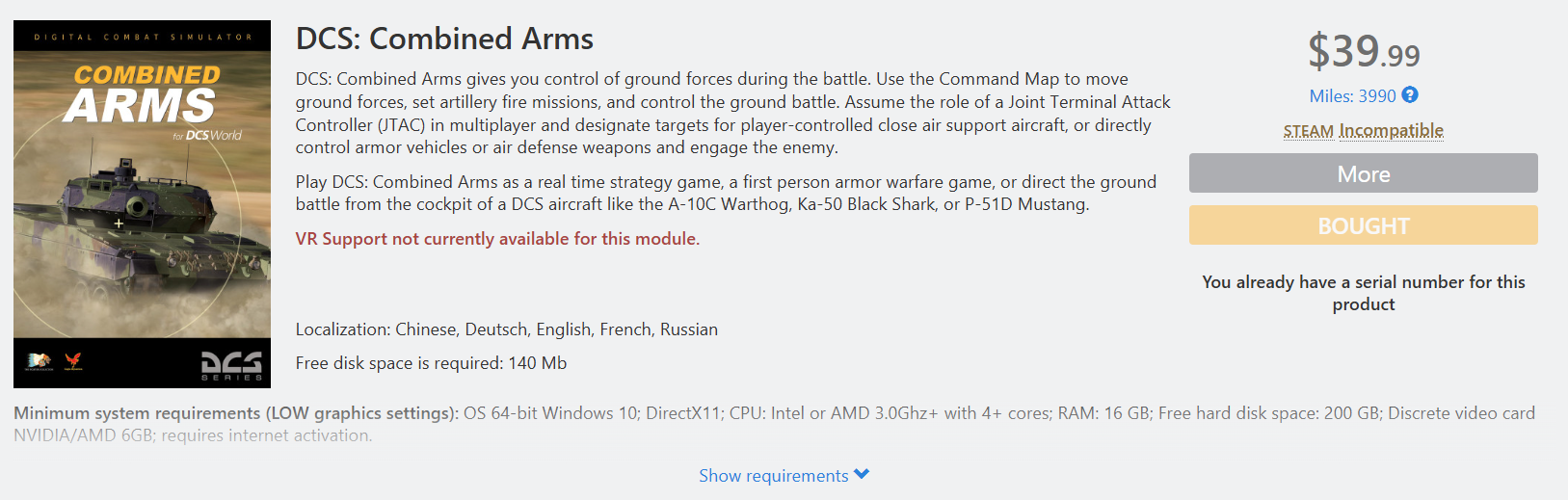Click the Digital Combat Simulator cover header
The width and height of the screenshot is (1568, 500).
143,38
